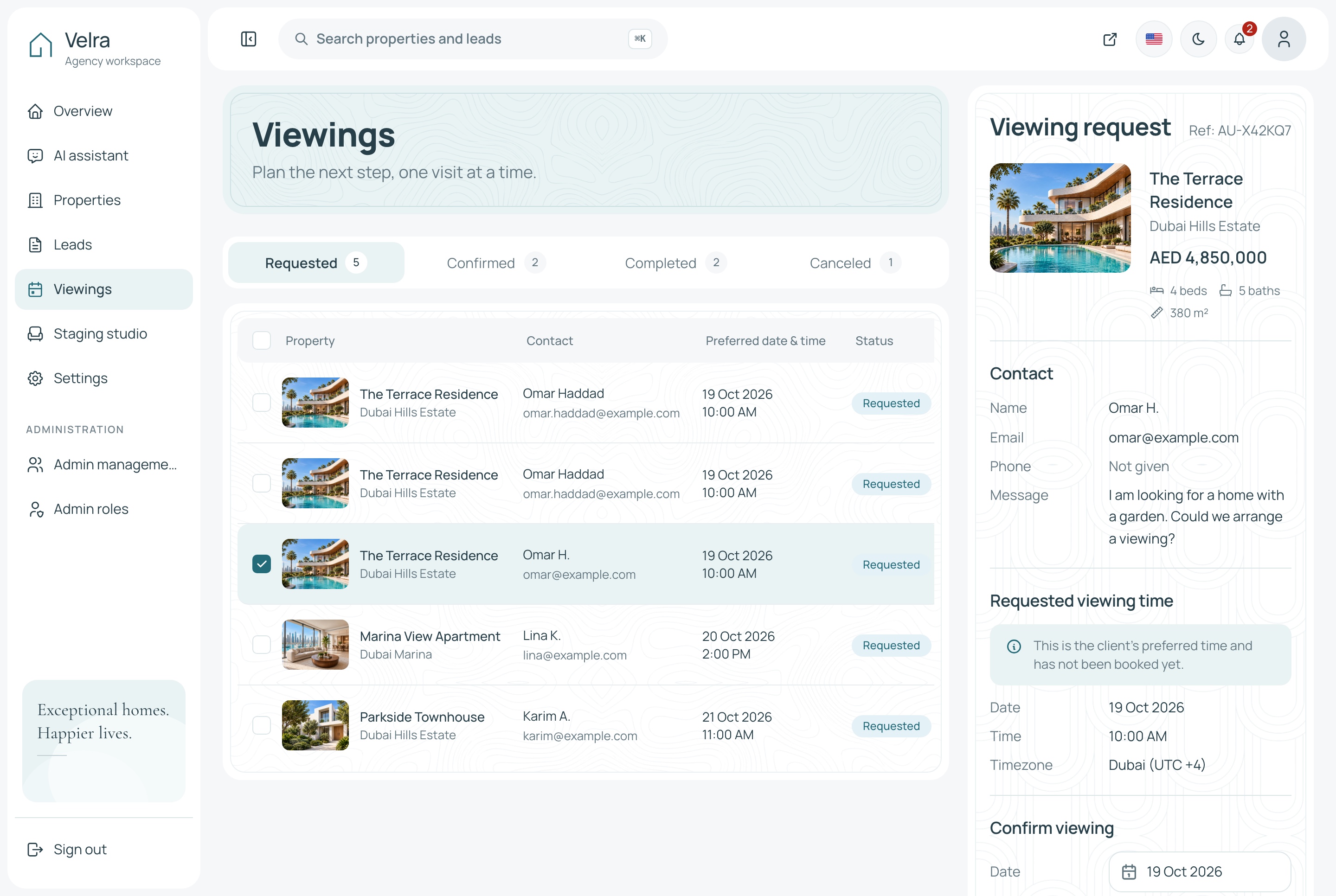The image size is (1336, 896).
Task: Click the Parkside Townhouse thumbnail
Action: point(315,725)
